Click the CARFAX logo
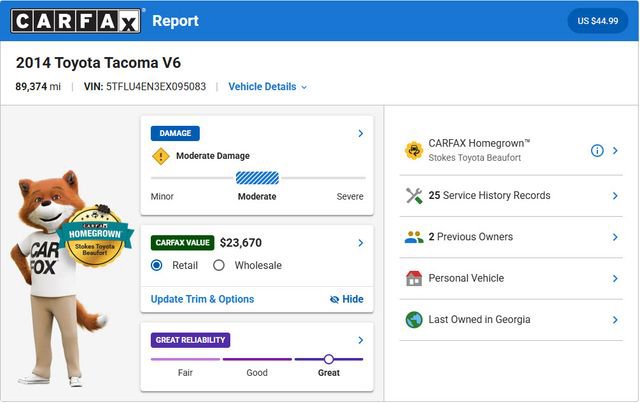Screen dimensions: 640x403 [76, 21]
